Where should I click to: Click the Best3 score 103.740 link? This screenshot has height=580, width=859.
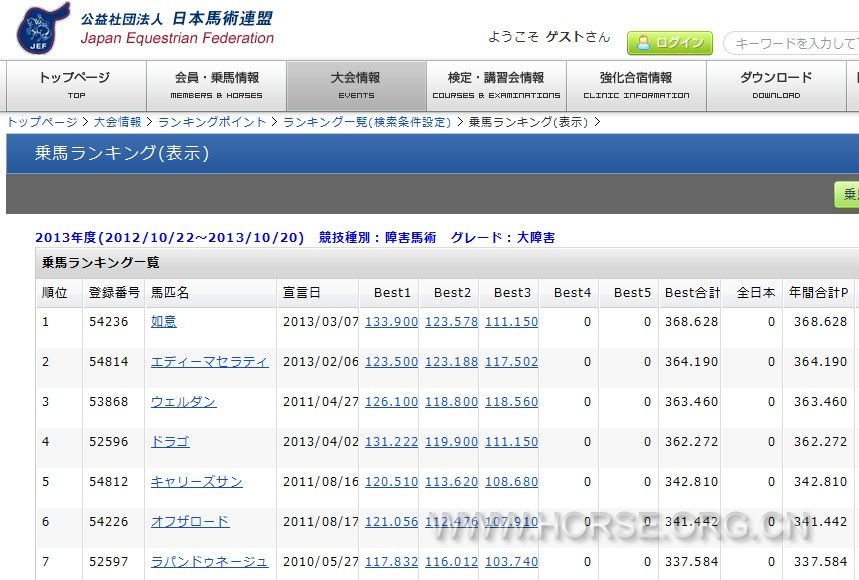[511, 562]
